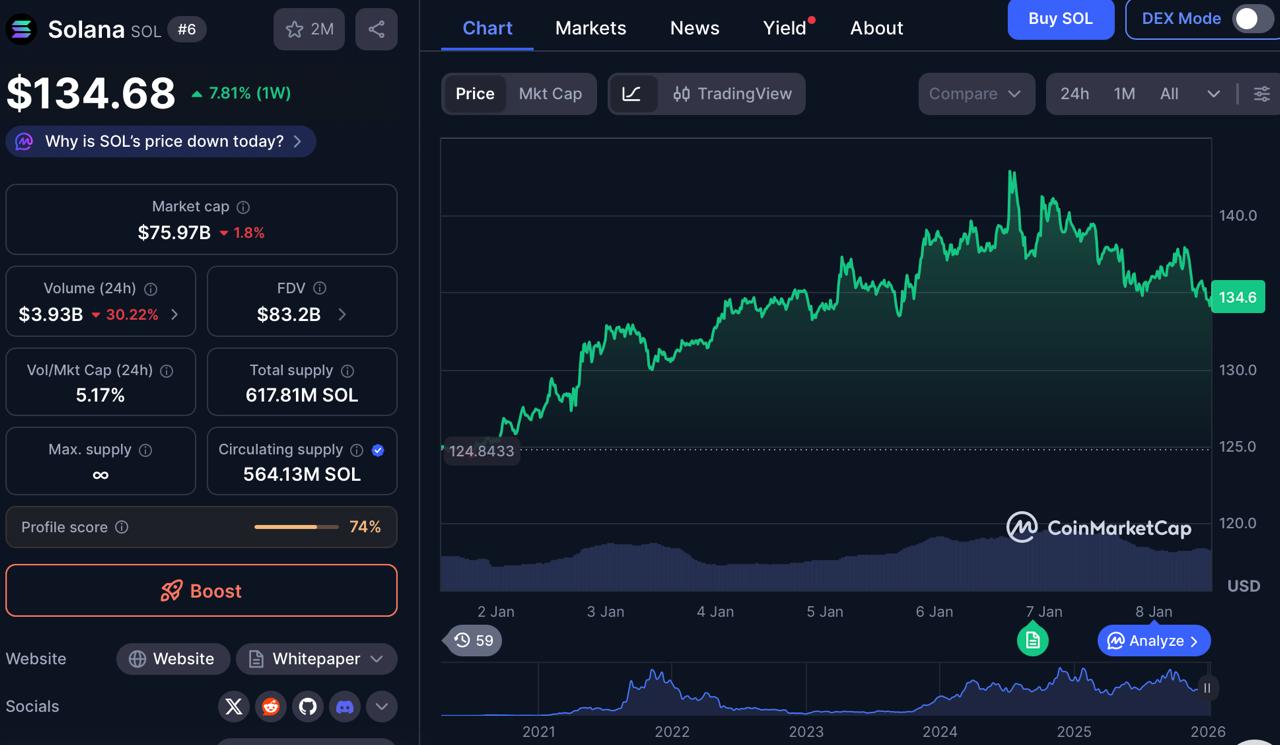Click the 74% Profile score bar
Viewport: 1280px width, 745px height.
click(x=295, y=527)
